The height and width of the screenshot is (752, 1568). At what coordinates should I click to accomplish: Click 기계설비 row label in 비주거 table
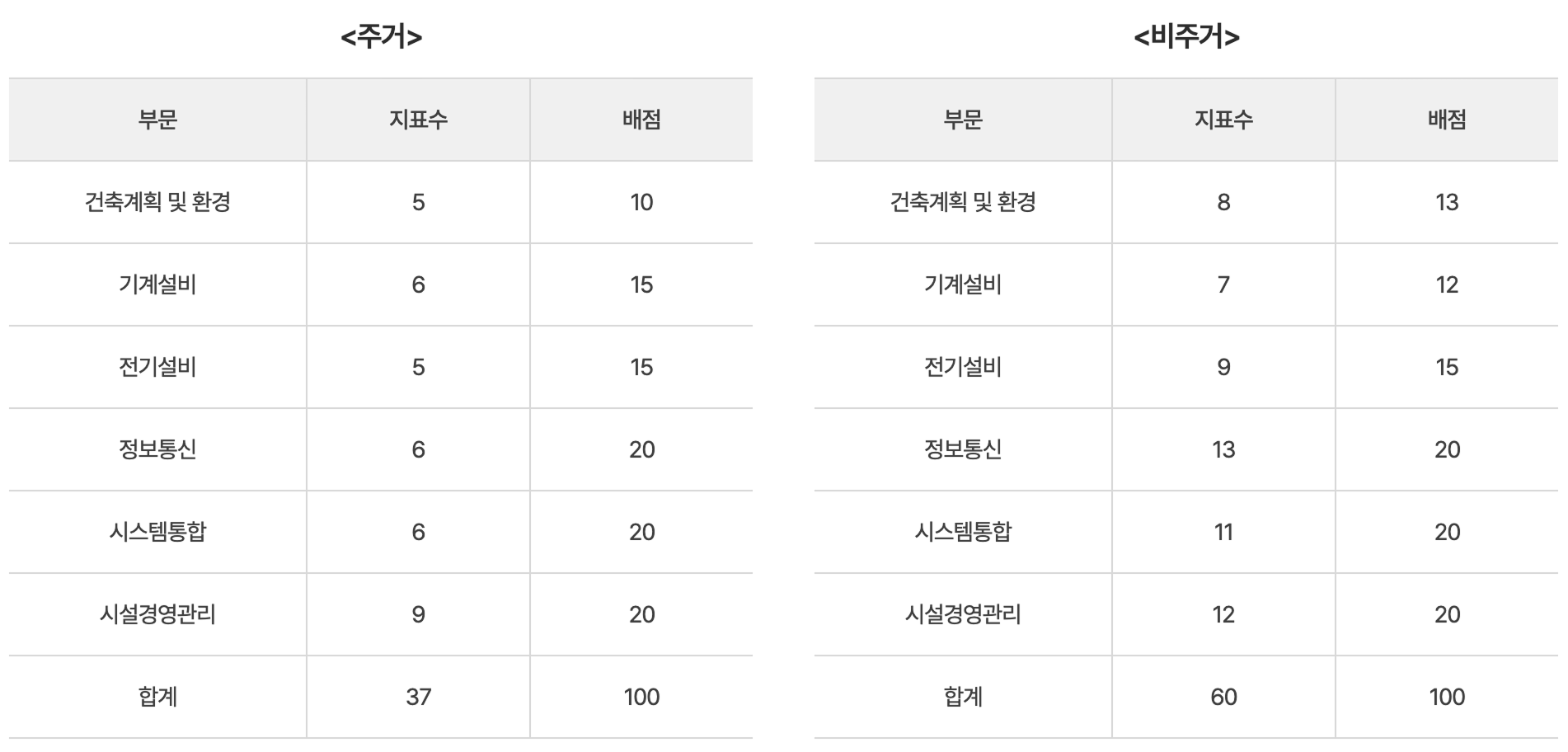(x=962, y=284)
